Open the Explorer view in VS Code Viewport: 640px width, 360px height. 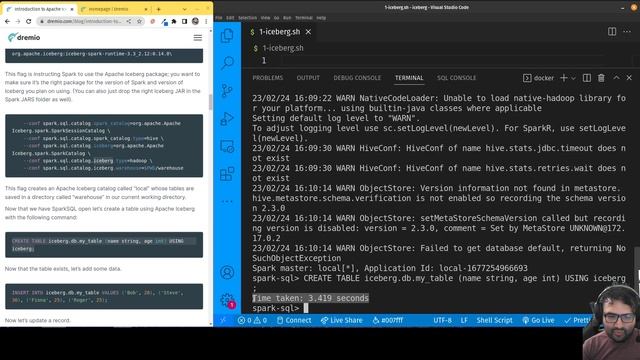[x=227, y=36]
